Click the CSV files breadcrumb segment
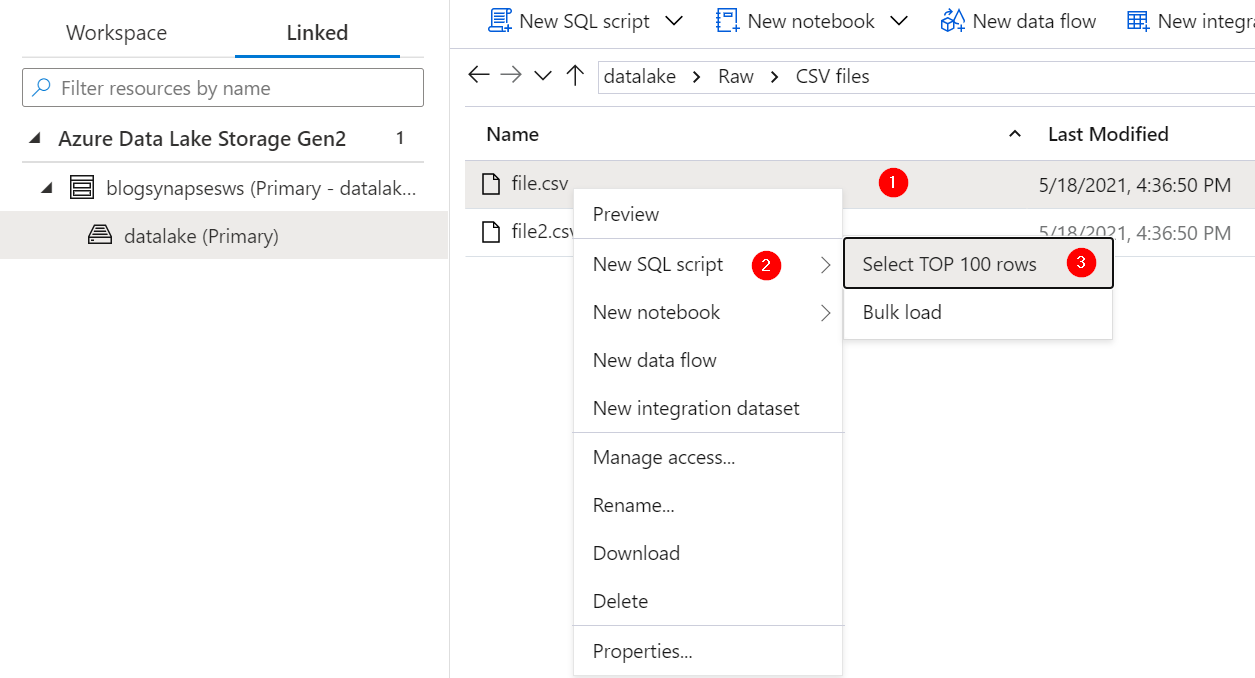Screen dimensions: 1255x678 click(833, 76)
